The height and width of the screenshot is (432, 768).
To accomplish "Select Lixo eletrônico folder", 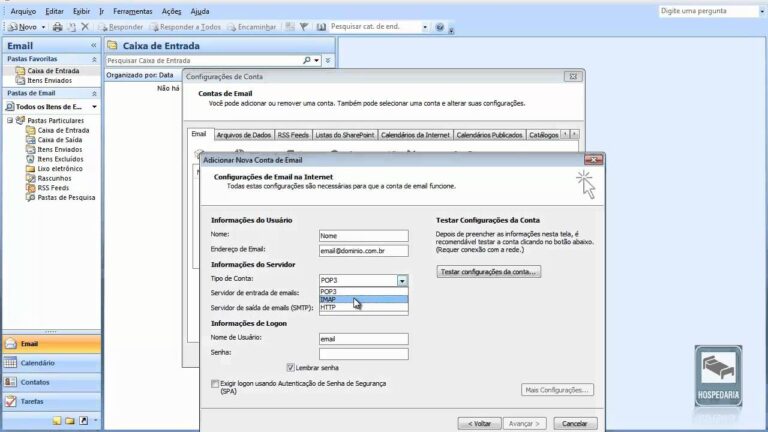I will coord(54,169).
